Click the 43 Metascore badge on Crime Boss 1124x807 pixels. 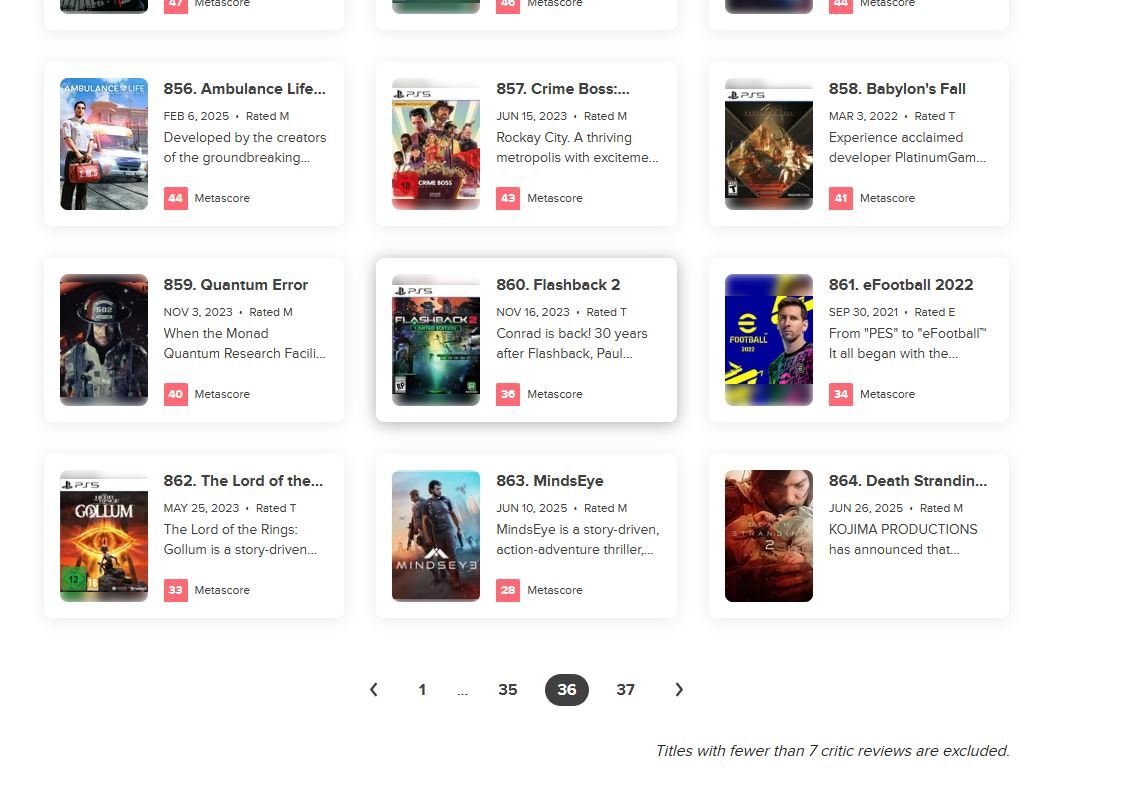[x=508, y=198]
